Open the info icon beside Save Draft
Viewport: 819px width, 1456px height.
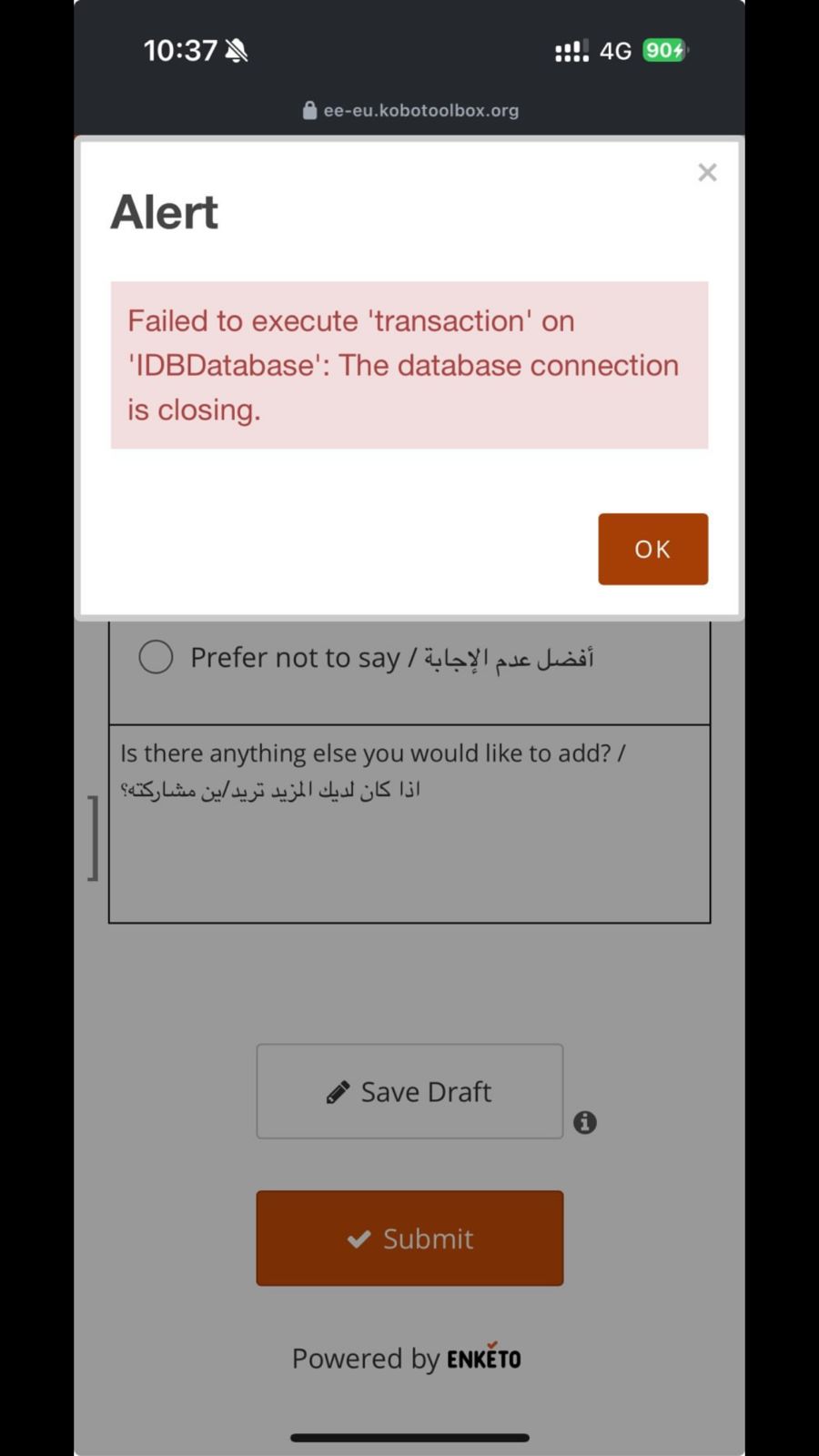(x=585, y=1122)
